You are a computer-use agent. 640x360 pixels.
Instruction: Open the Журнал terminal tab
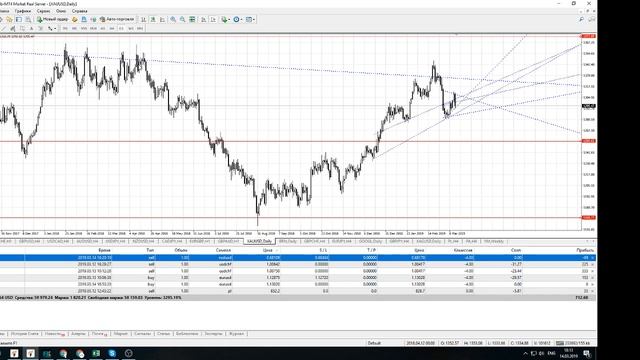pyautogui.click(x=236, y=333)
